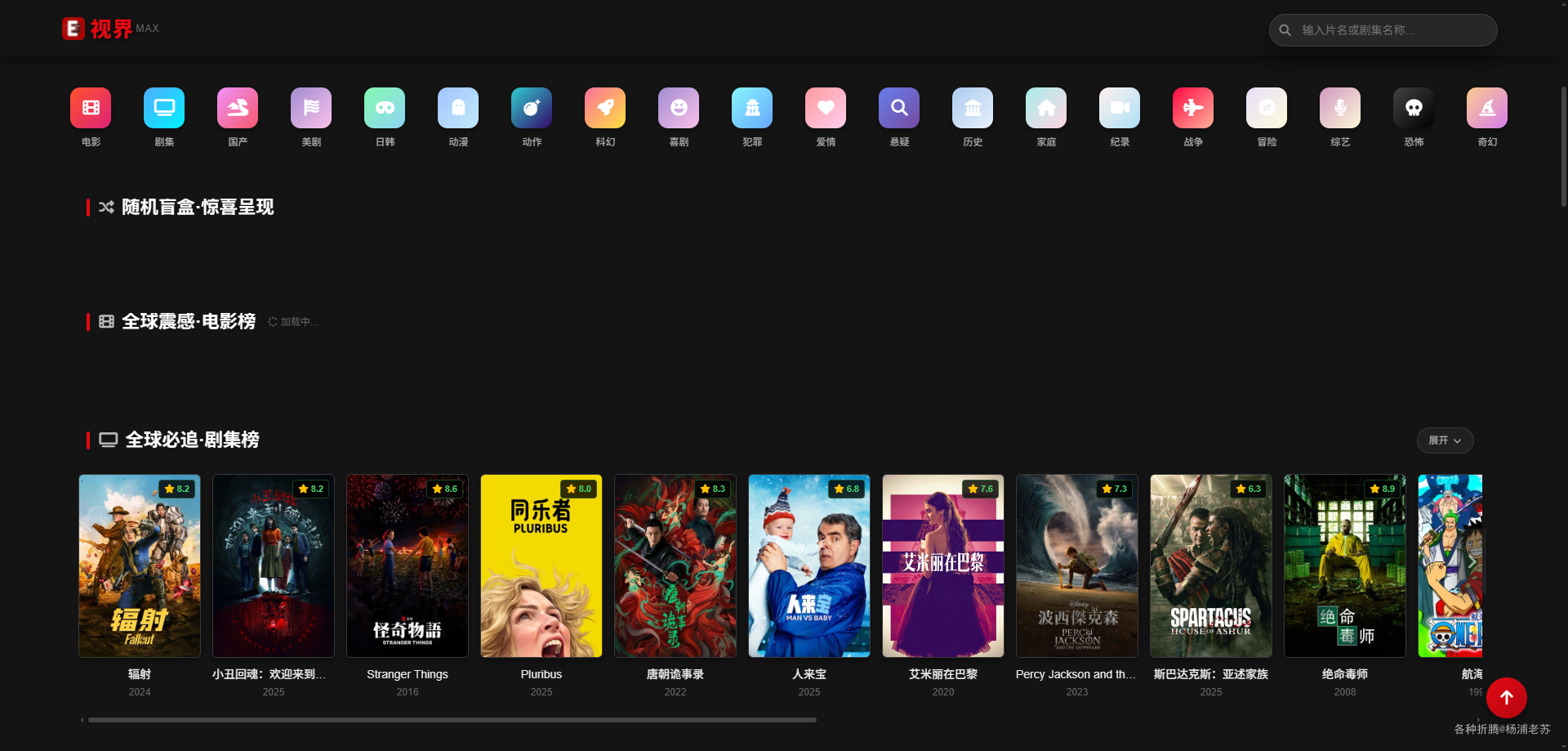Open the 唐朝诡事录 poster
The image size is (1568, 751).
675,566
